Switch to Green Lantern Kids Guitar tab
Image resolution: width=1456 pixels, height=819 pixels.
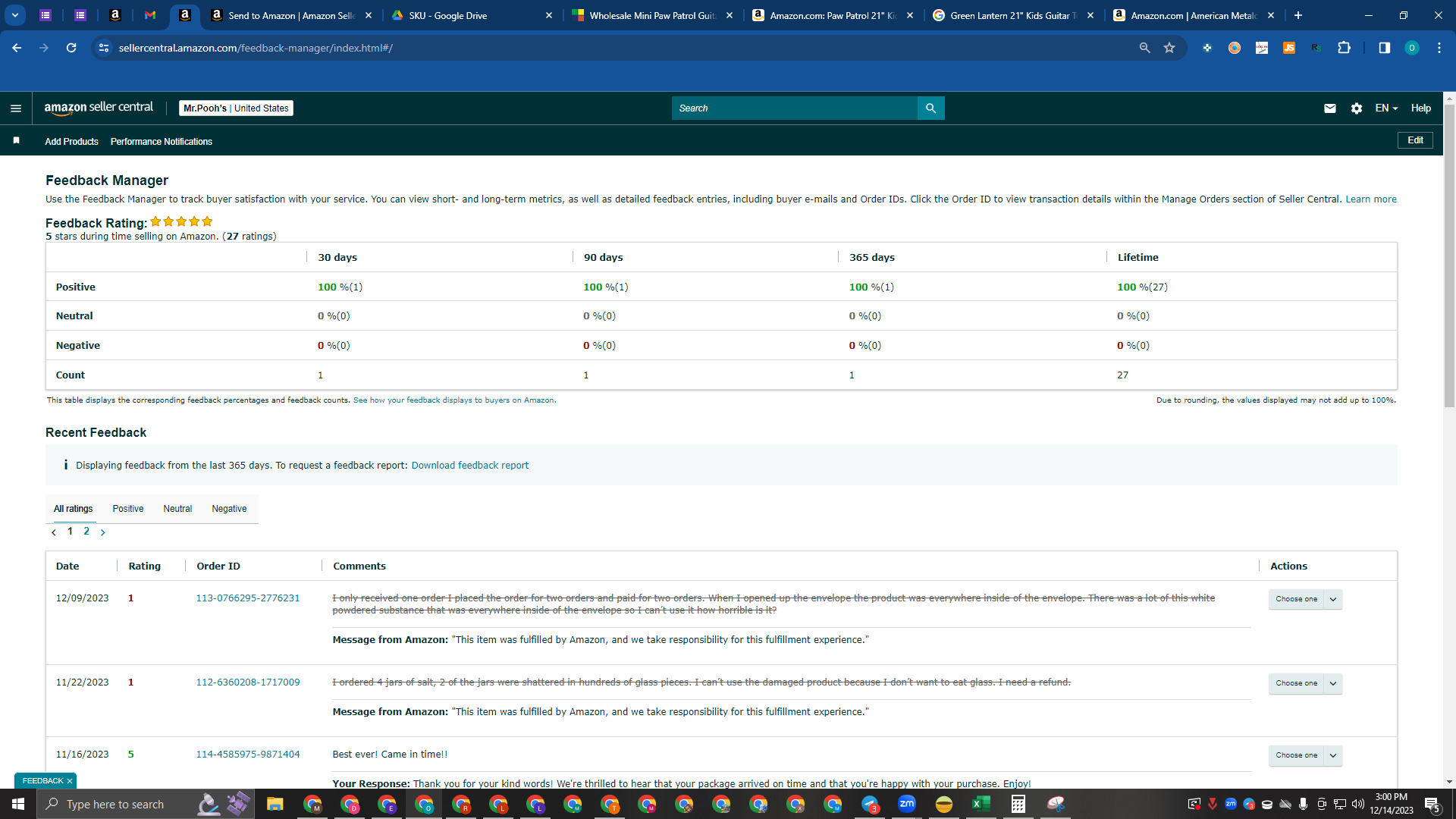(1013, 15)
